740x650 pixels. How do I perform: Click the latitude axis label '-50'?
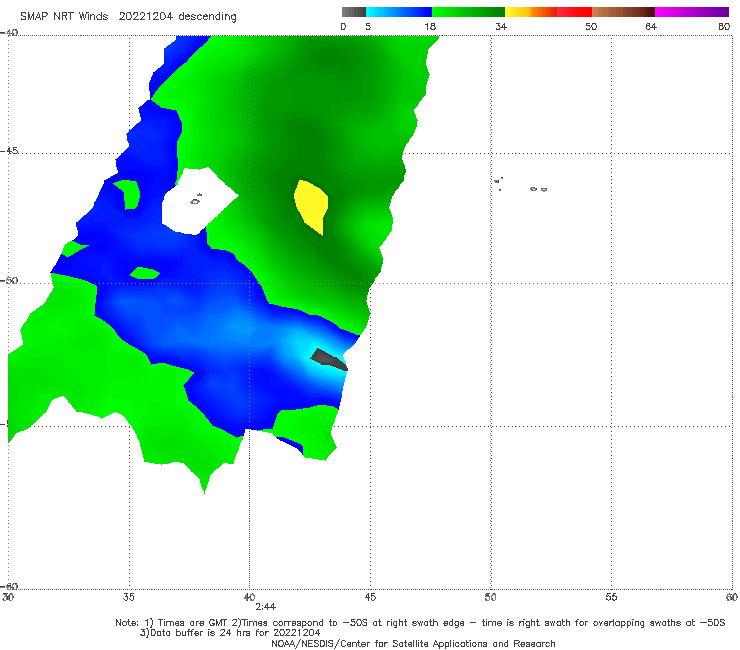tap(9, 280)
